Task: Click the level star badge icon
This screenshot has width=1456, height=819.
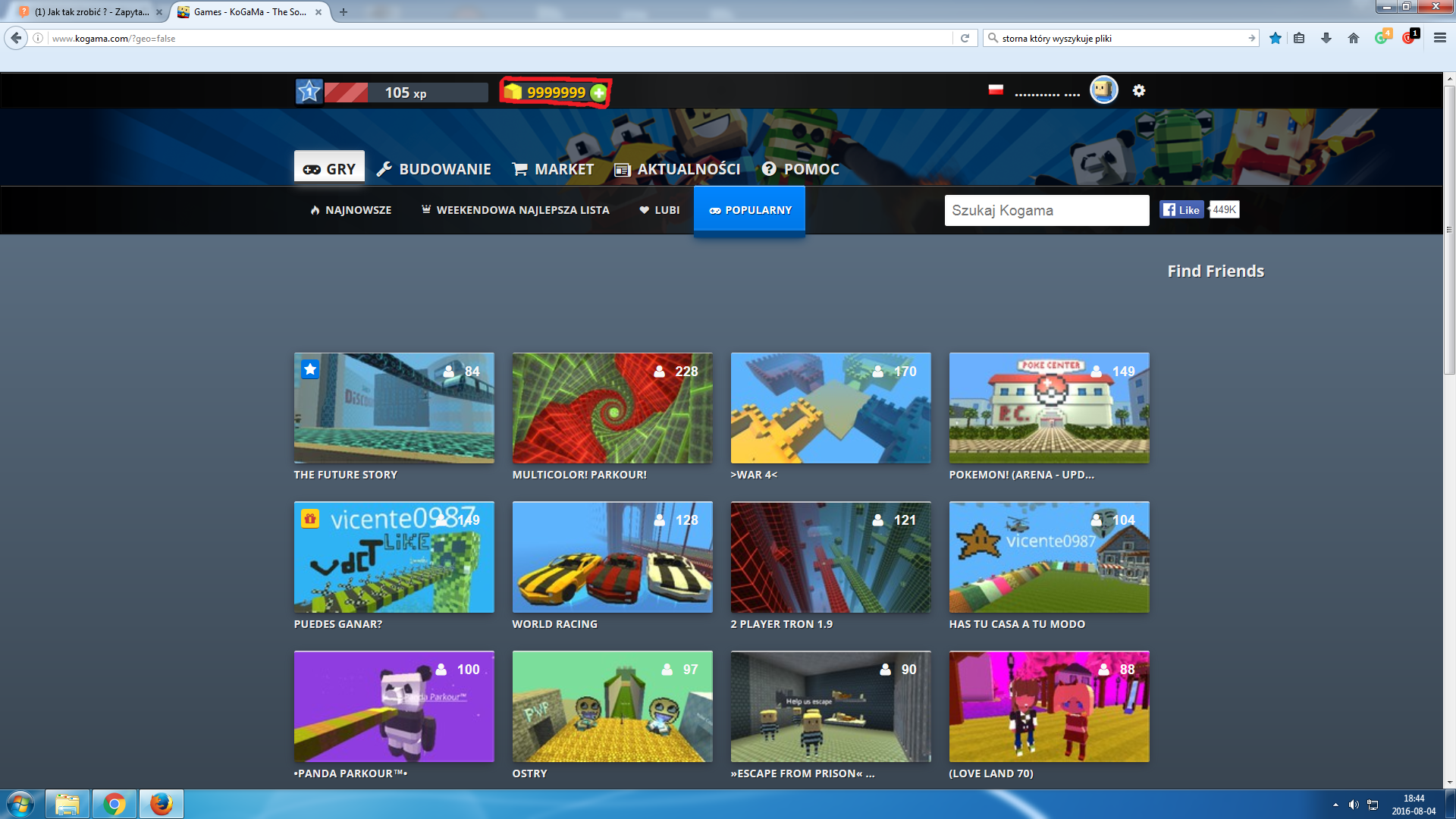Action: tap(309, 92)
